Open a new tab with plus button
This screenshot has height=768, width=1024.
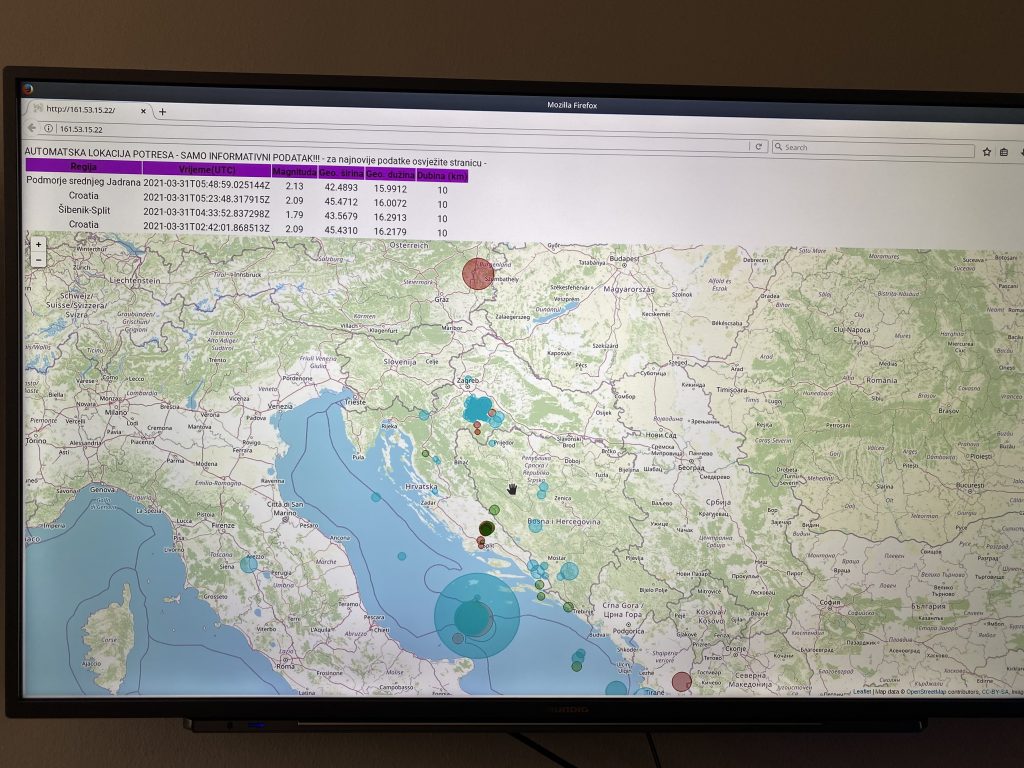(x=162, y=111)
